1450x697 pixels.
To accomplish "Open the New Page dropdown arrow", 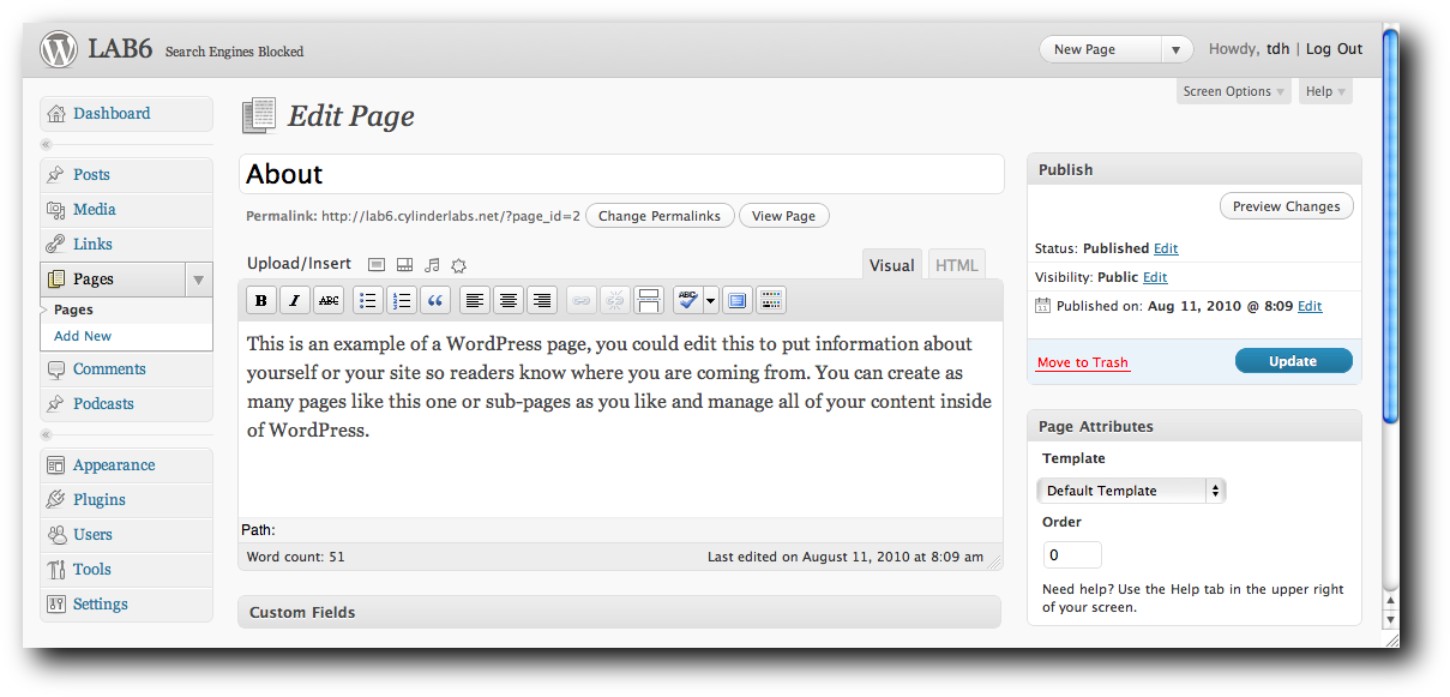I will click(x=1177, y=50).
